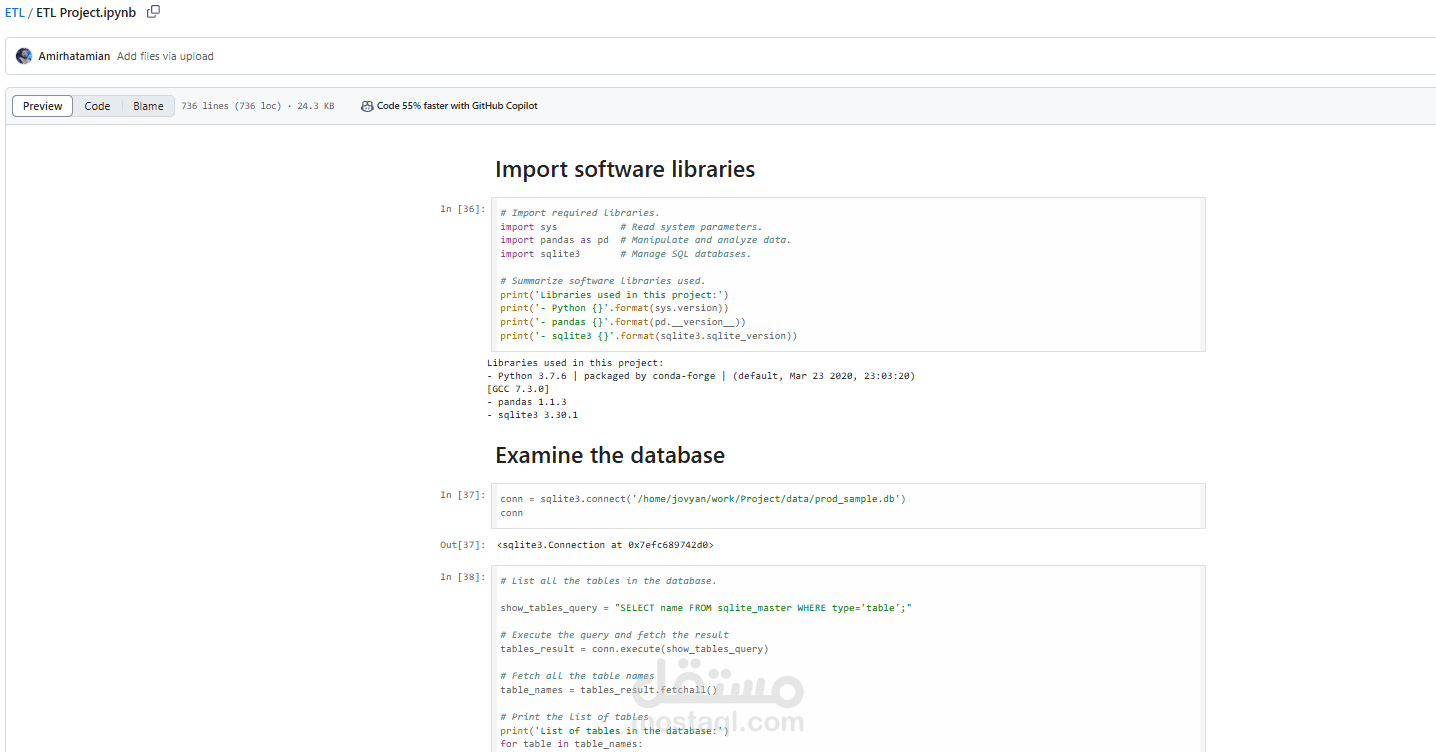Open the ETL breadcrumb folder link

coord(15,12)
